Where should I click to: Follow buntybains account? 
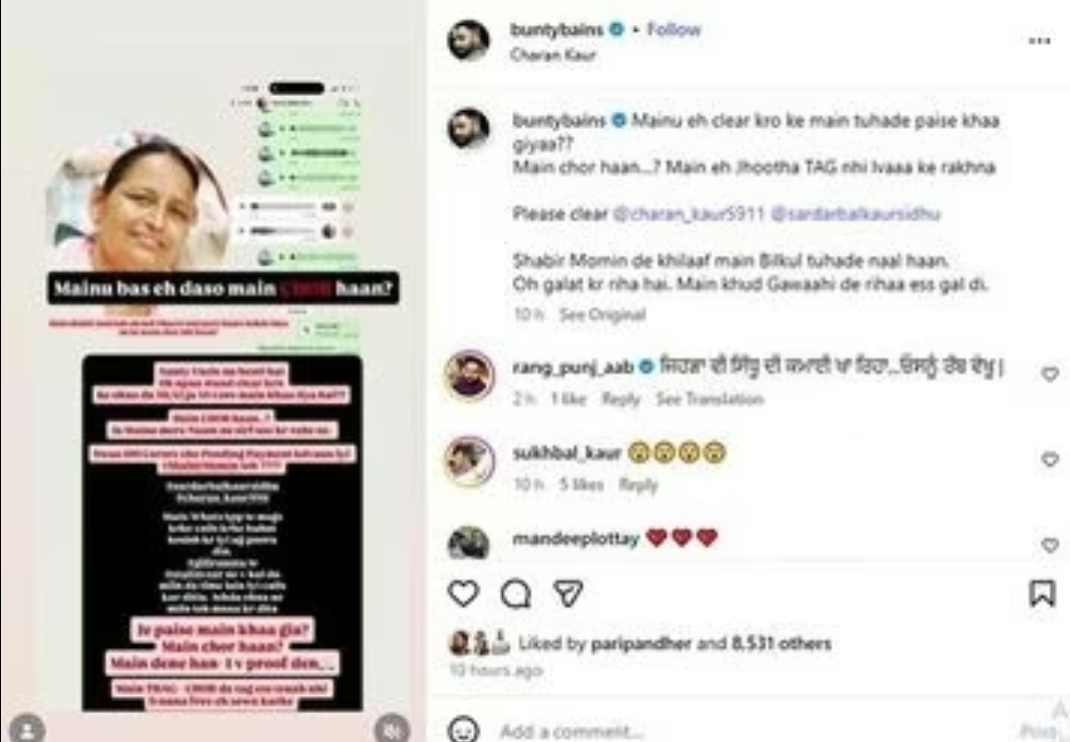[x=674, y=29]
